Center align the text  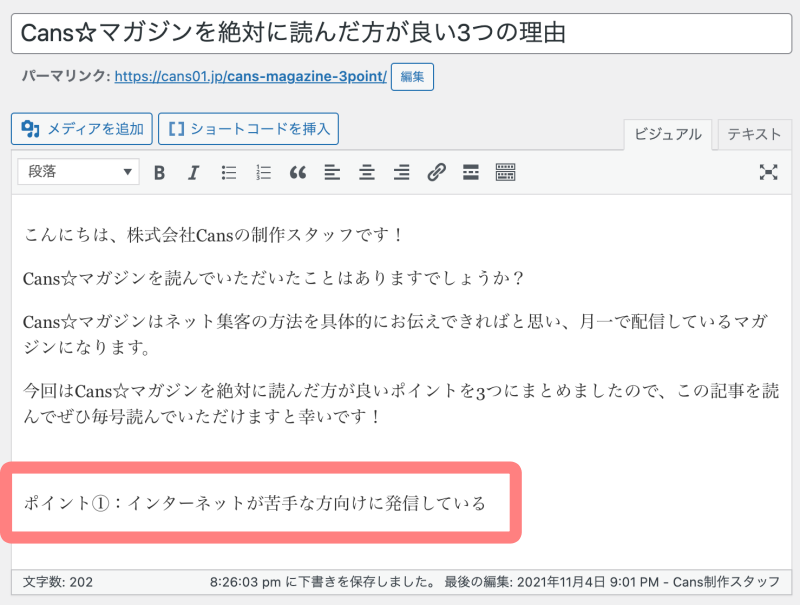click(367, 172)
